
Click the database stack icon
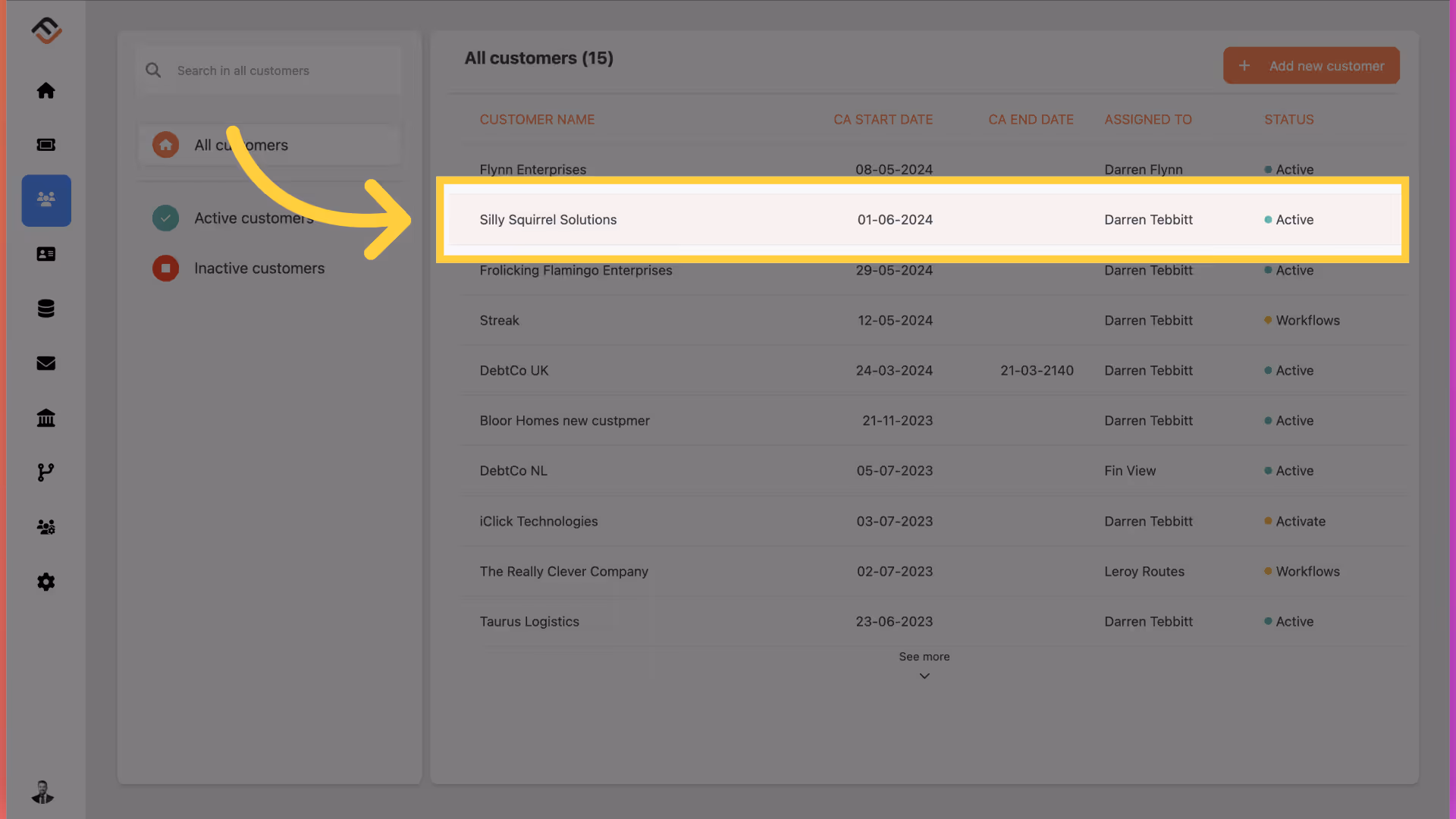[46, 309]
